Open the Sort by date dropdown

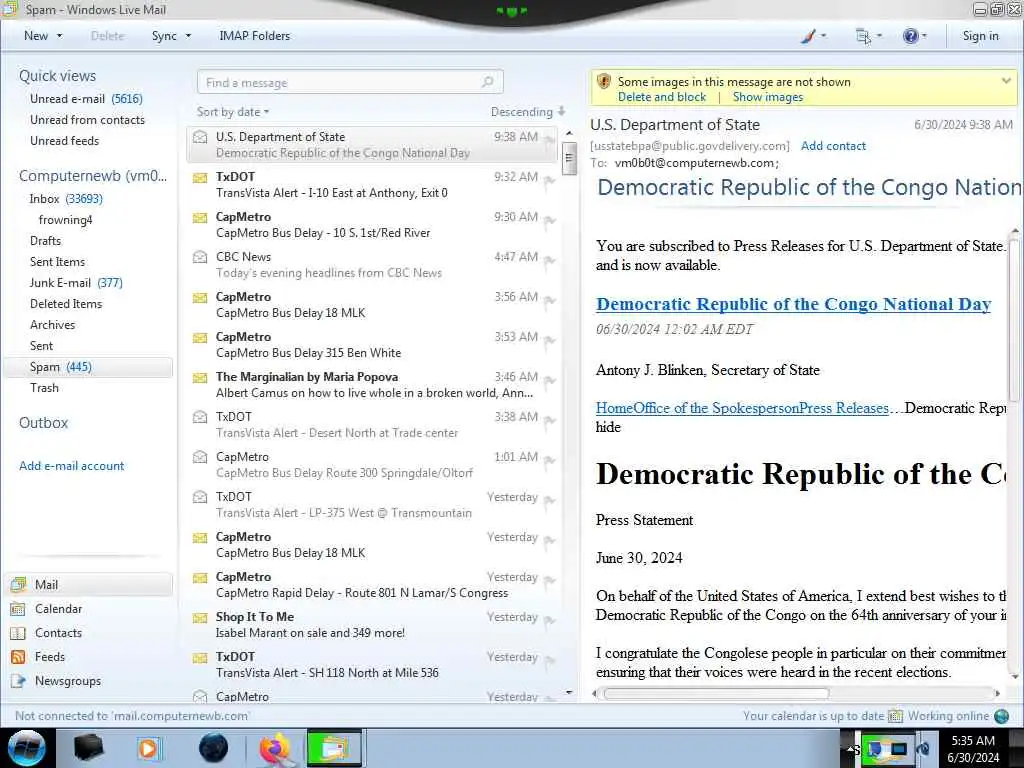coord(233,112)
